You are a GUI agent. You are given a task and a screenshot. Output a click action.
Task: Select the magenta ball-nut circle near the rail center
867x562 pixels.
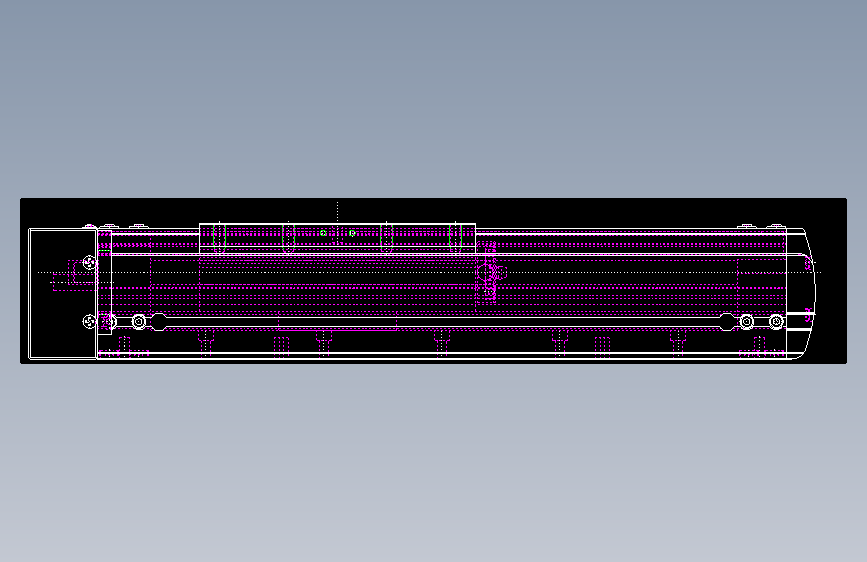coord(486,273)
